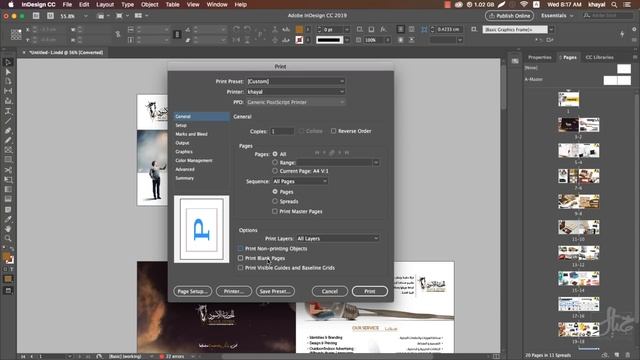Viewport: 640px width, 360px height.
Task: Select the Eyedropper tool
Action: (x=8, y=220)
